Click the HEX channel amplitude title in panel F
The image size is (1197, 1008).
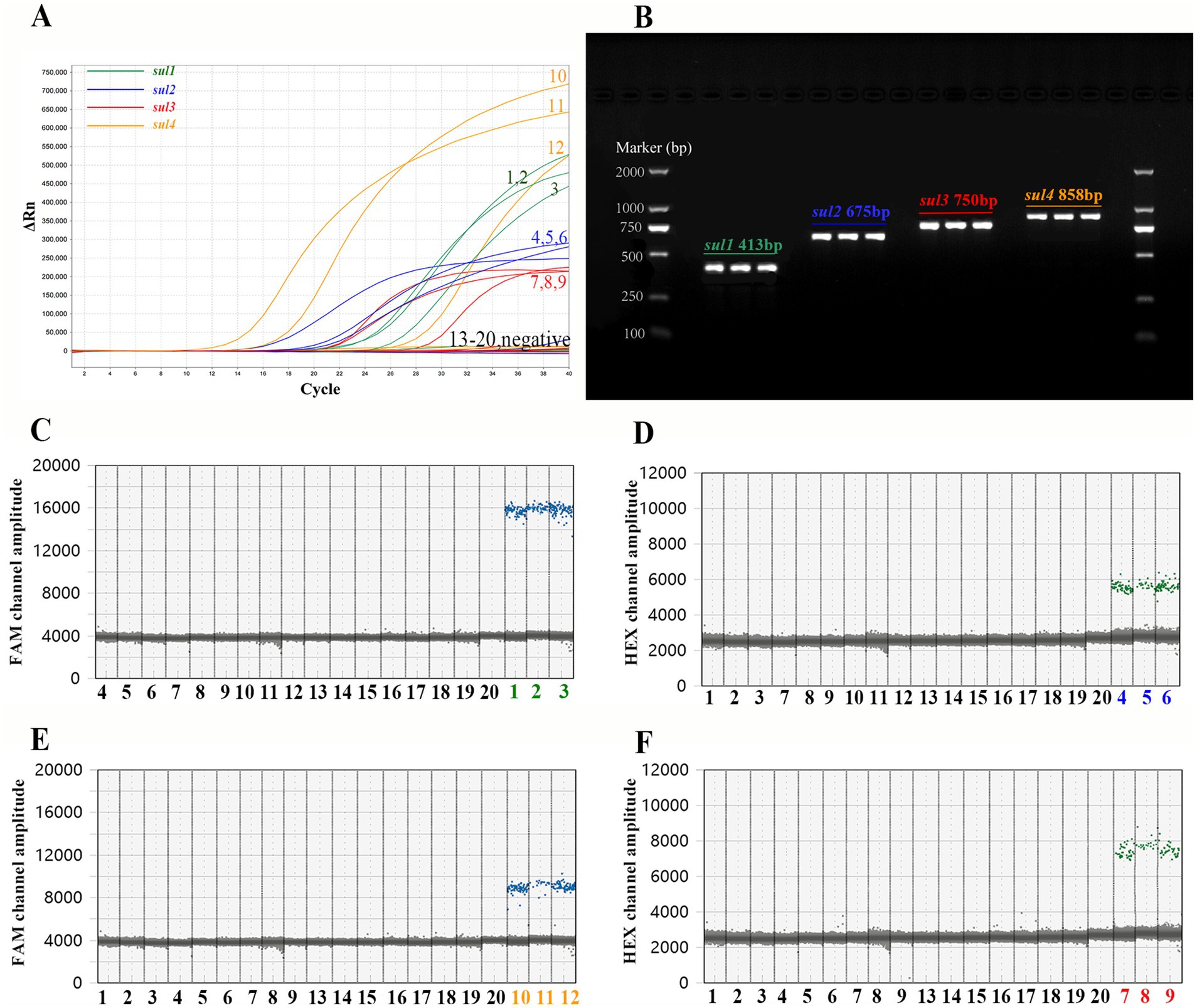(630, 871)
